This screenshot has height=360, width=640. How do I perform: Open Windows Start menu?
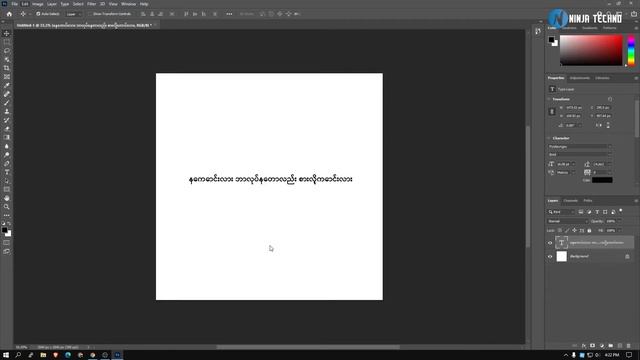coord(6,355)
